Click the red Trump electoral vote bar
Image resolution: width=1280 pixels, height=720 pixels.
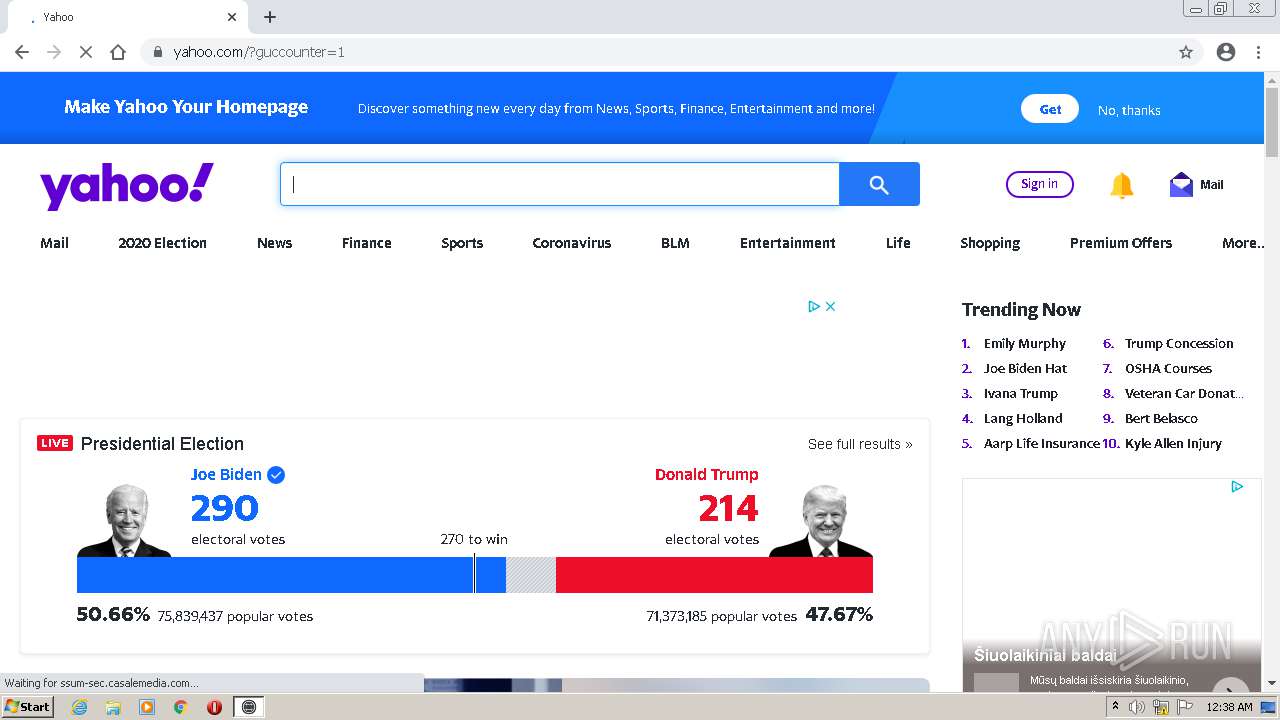pos(714,575)
